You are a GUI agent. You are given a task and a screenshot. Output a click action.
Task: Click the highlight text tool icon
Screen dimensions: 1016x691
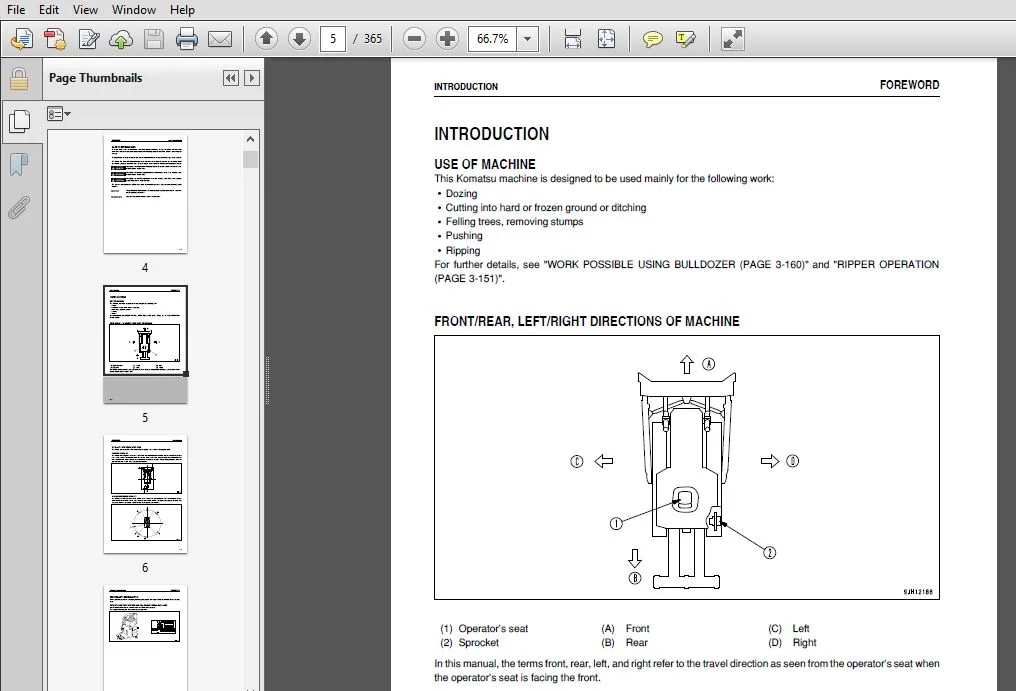(x=686, y=39)
